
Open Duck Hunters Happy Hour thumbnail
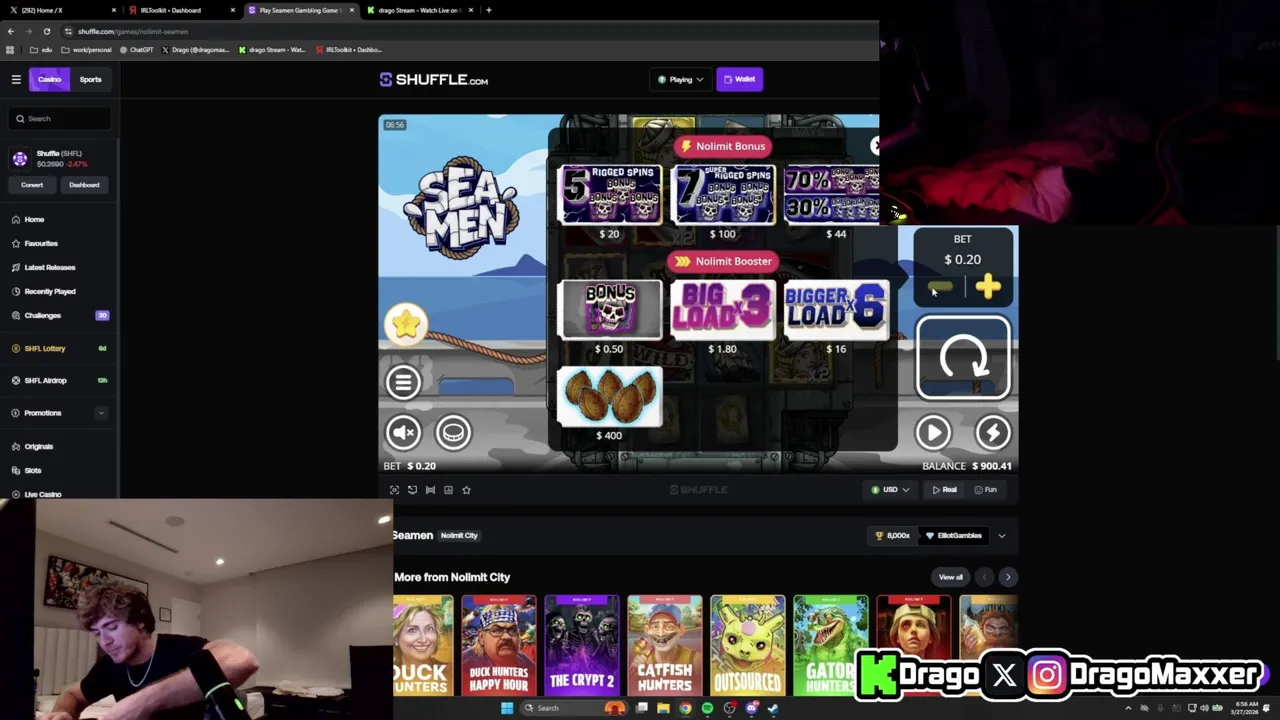[498, 645]
